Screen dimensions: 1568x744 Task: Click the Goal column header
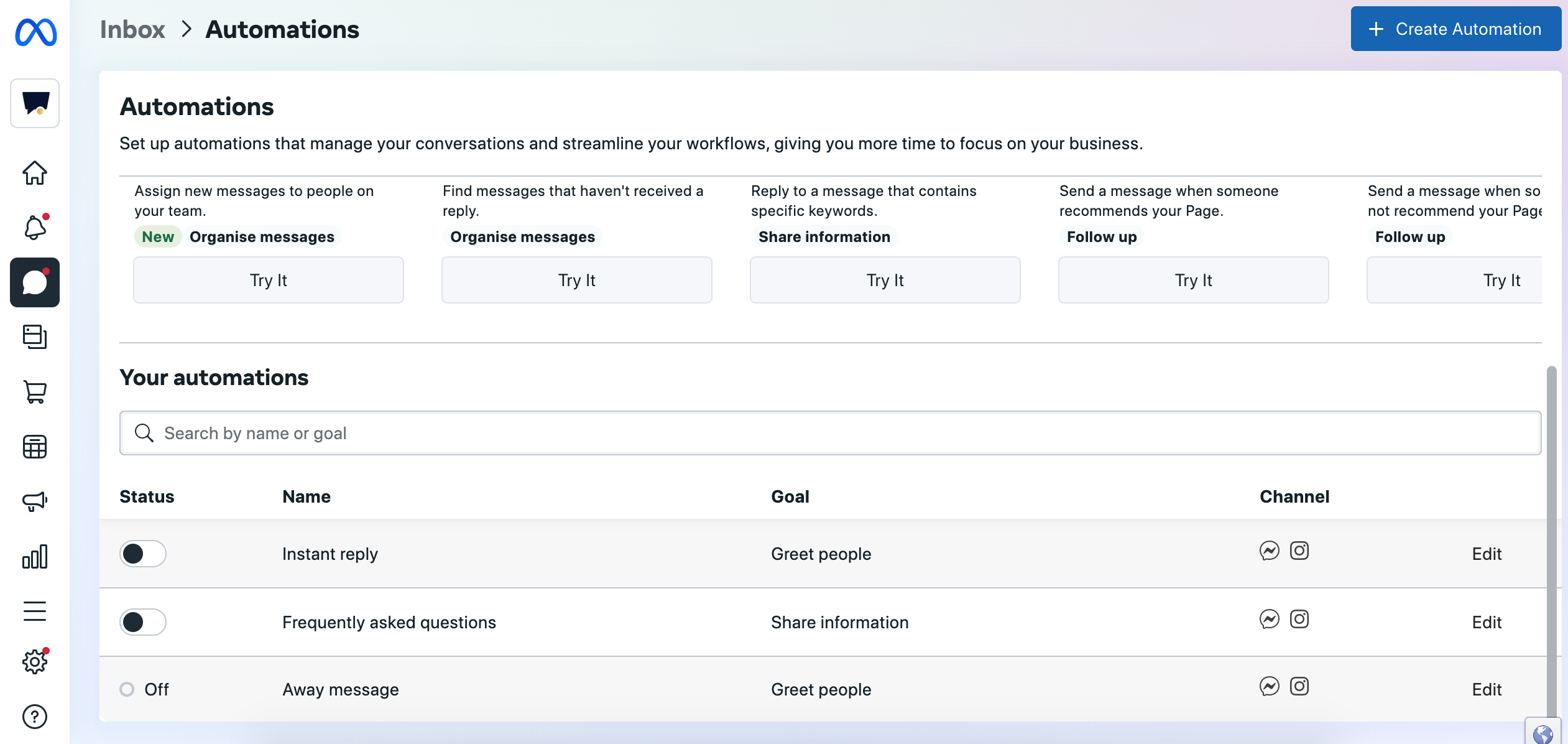tap(790, 496)
